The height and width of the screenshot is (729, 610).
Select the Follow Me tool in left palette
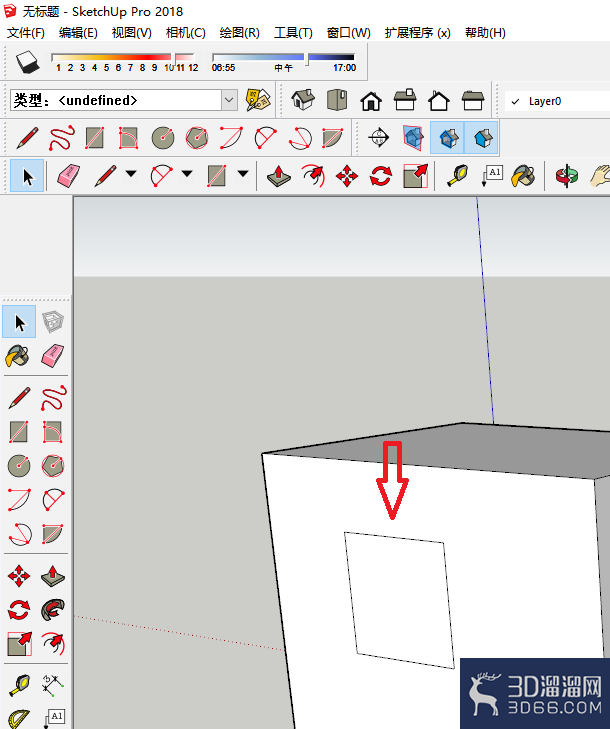tap(53, 610)
